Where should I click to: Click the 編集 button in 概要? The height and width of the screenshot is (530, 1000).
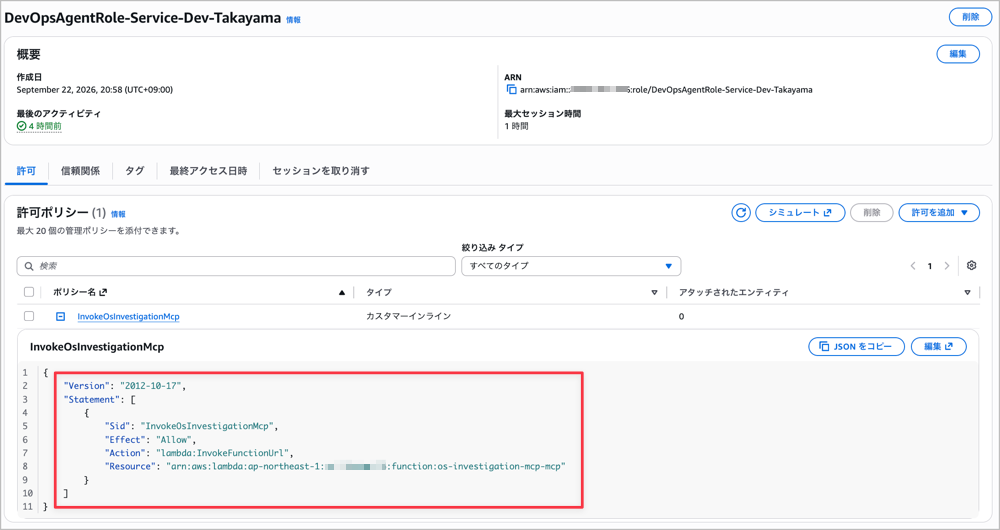coord(958,54)
